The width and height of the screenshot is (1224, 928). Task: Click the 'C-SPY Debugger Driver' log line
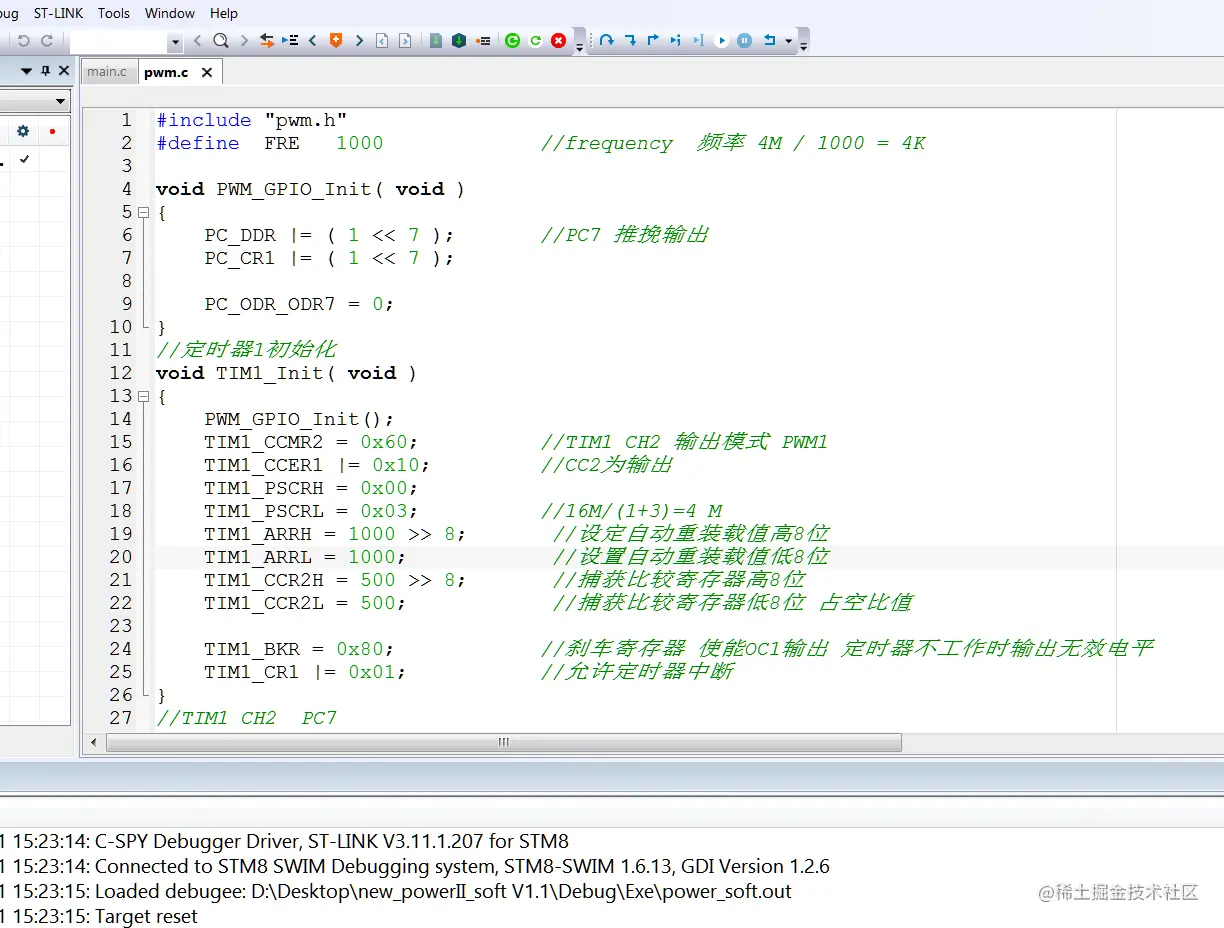coord(285,841)
